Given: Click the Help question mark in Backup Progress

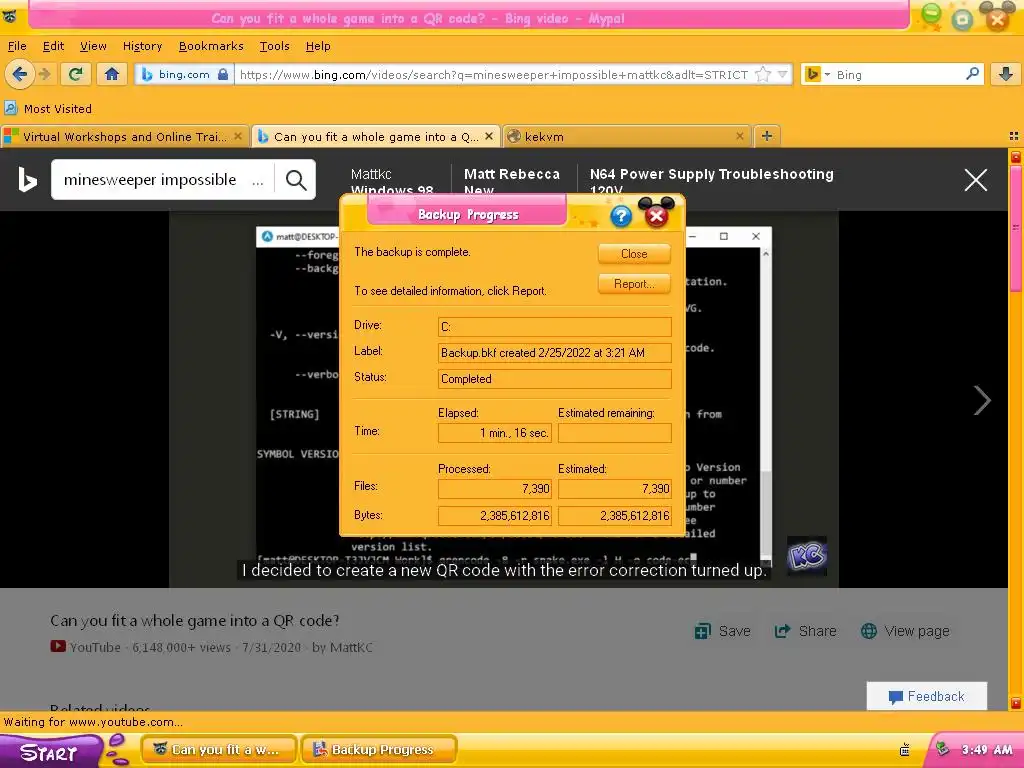Looking at the screenshot, I should click(x=621, y=216).
